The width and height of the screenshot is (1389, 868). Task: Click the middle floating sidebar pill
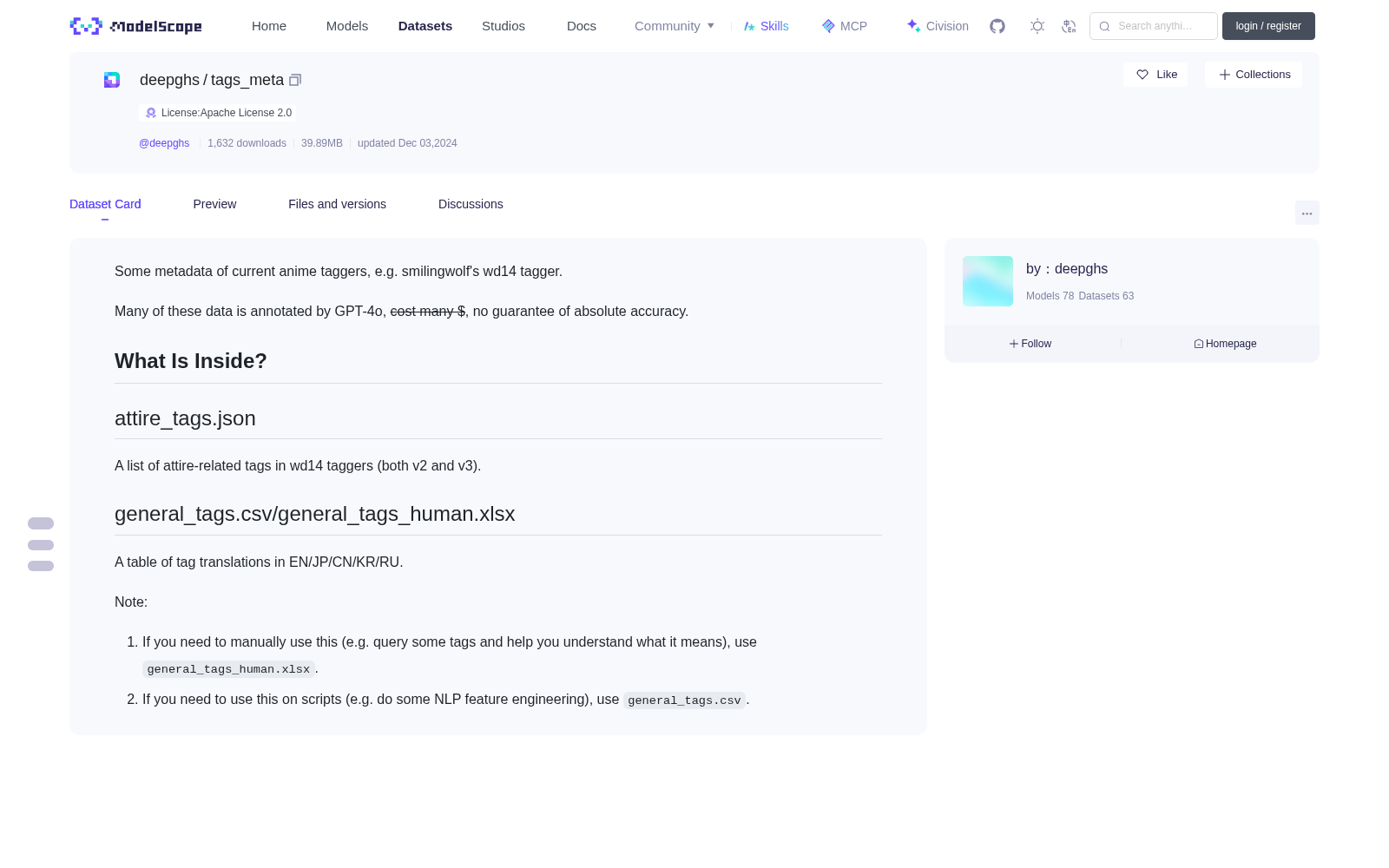[x=41, y=545]
